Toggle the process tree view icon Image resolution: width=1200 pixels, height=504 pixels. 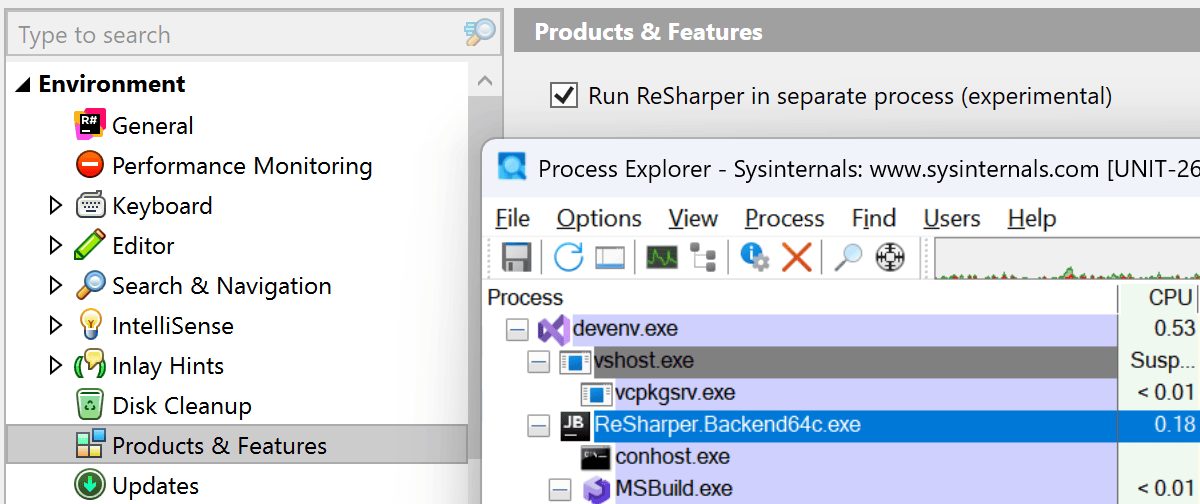coord(703,257)
